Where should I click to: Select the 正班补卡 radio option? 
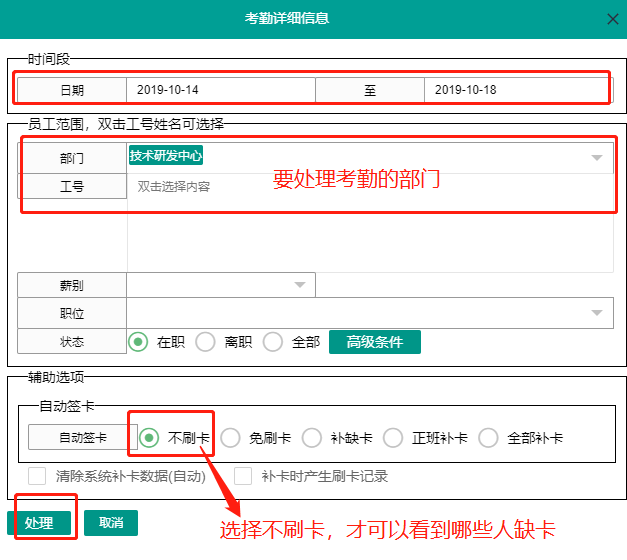393,438
